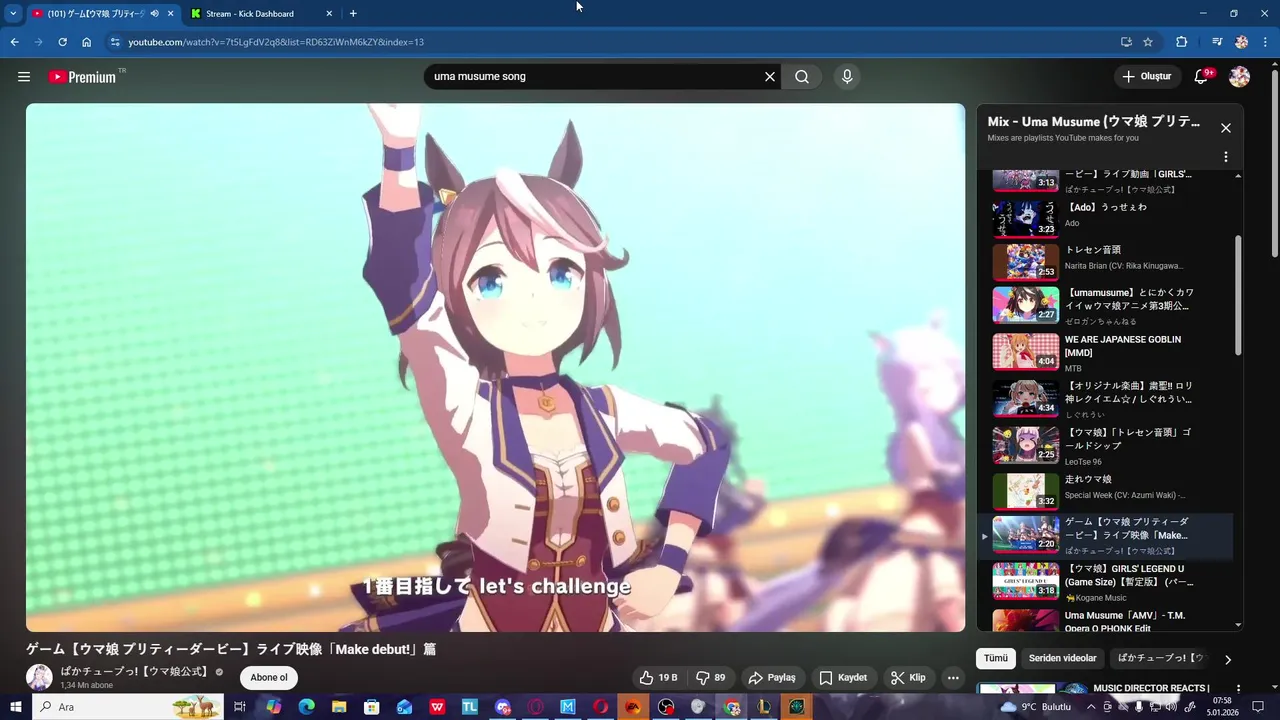Open media controls icon in toolbar
This screenshot has width=1280, height=720.
point(1217,42)
